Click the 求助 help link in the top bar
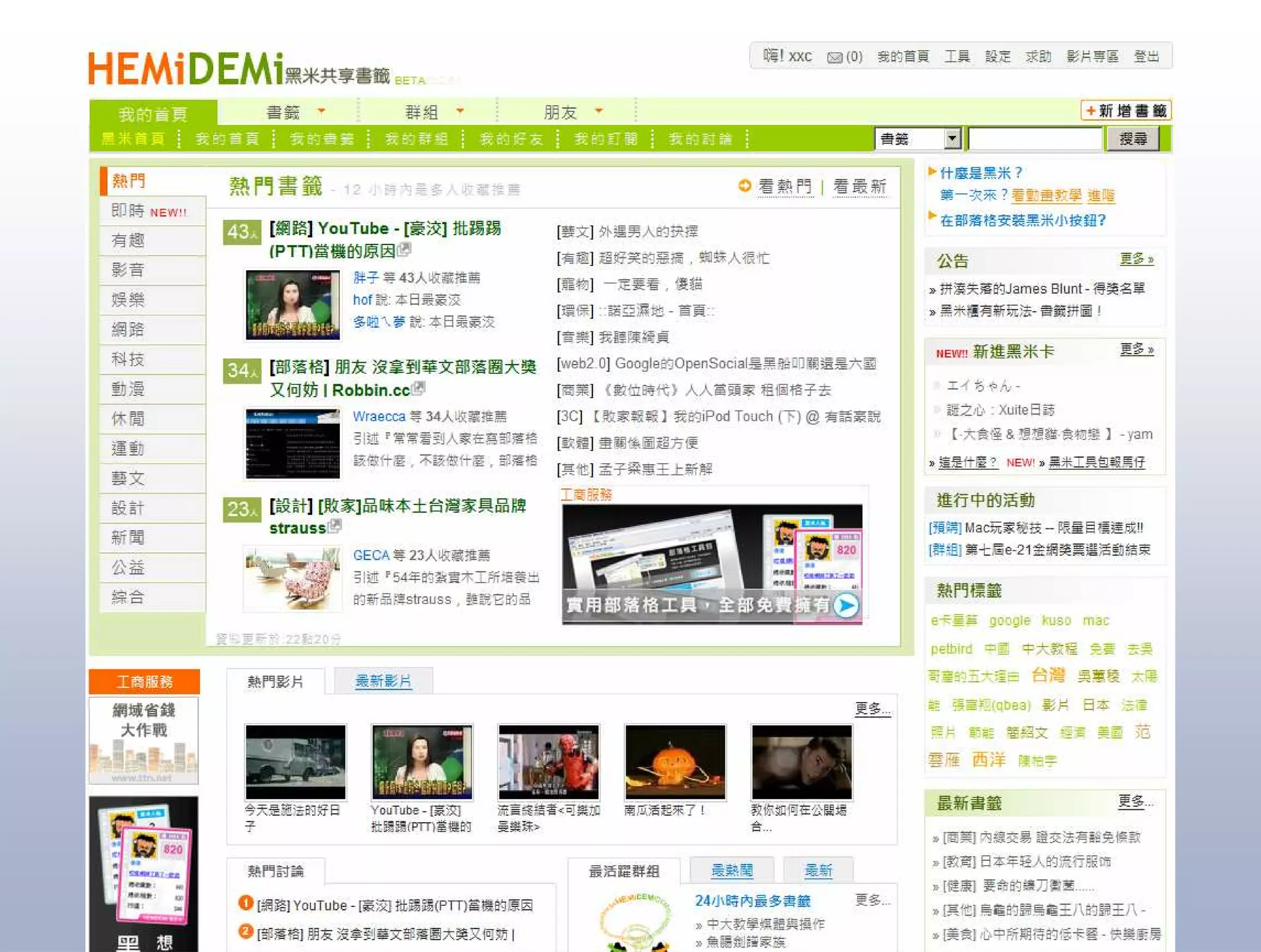Screen dimensions: 1261x952 point(1038,57)
